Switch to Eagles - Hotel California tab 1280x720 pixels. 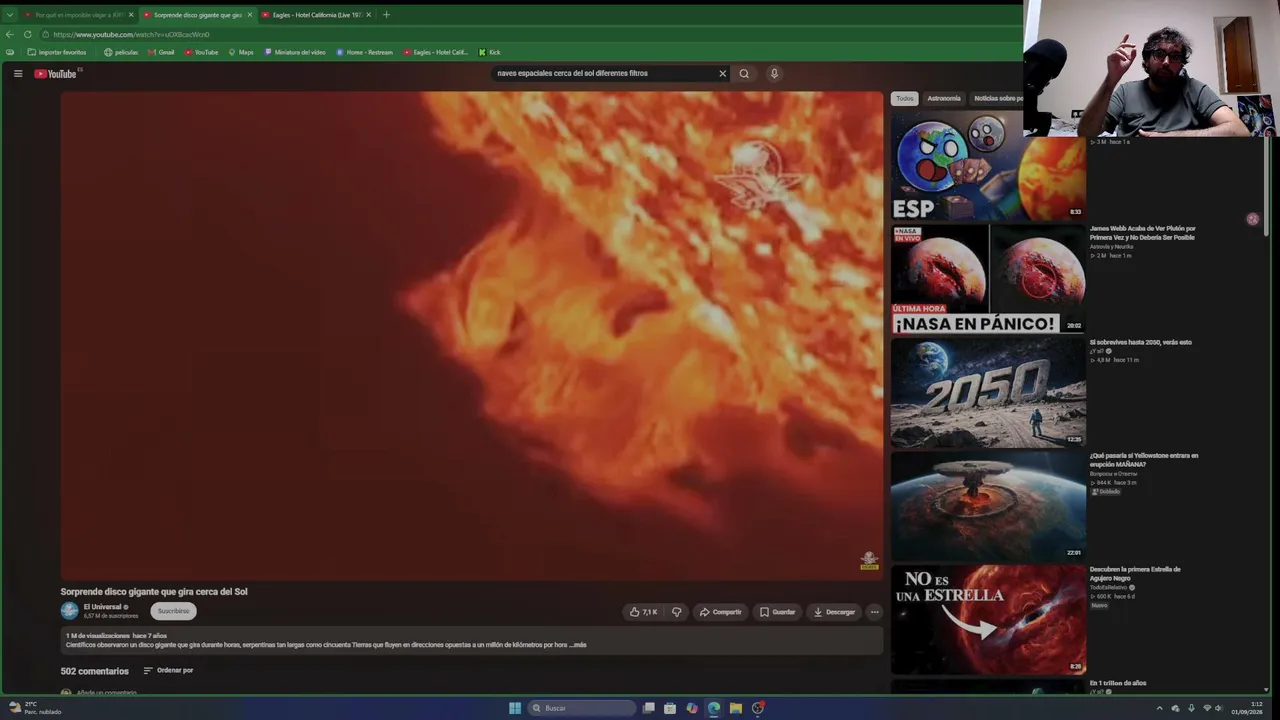click(x=315, y=15)
